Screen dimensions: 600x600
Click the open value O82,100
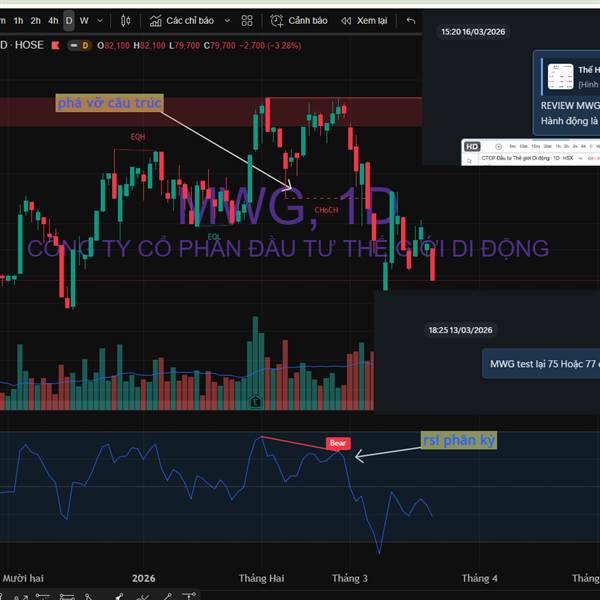(113, 46)
